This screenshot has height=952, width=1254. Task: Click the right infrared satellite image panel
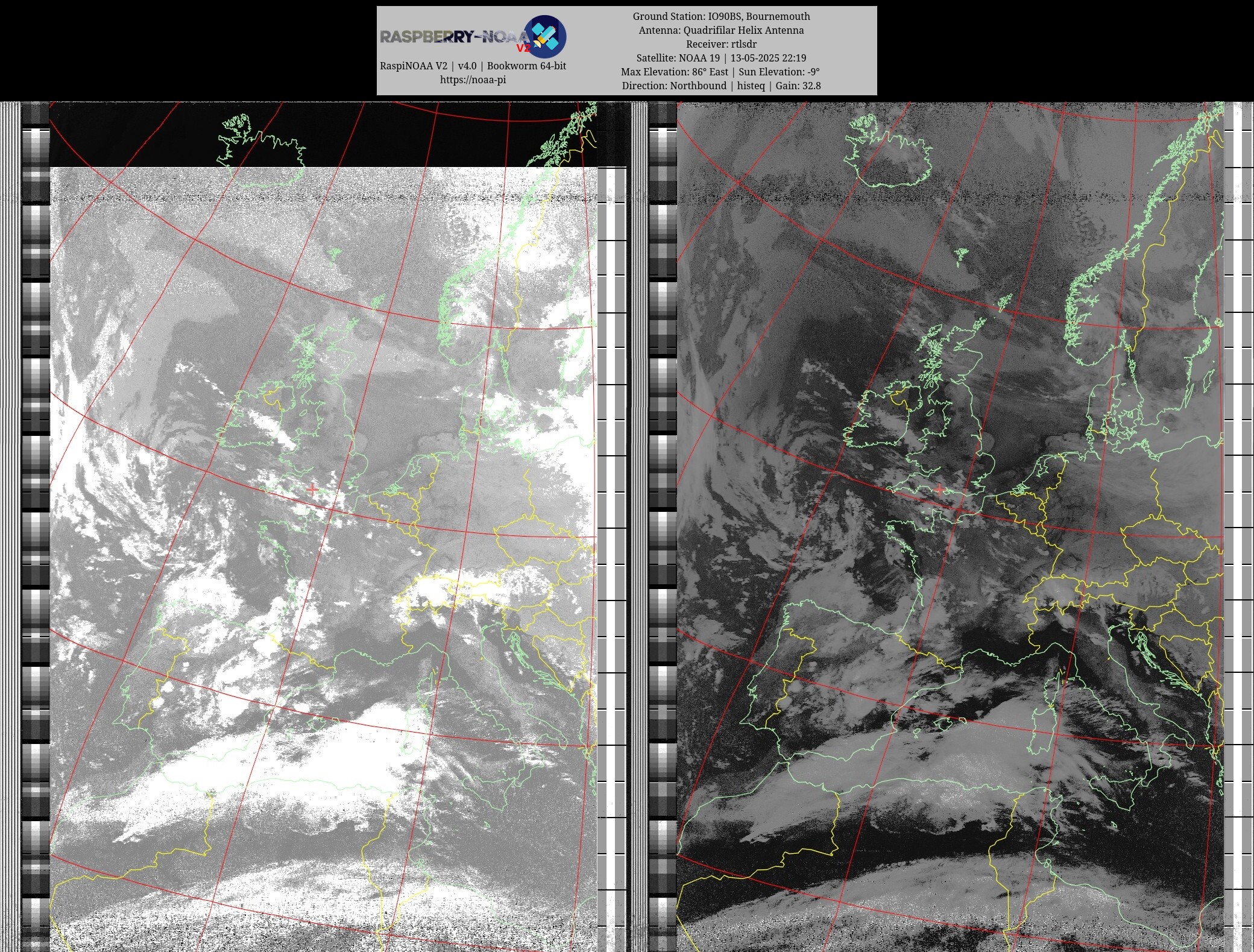click(x=950, y=526)
